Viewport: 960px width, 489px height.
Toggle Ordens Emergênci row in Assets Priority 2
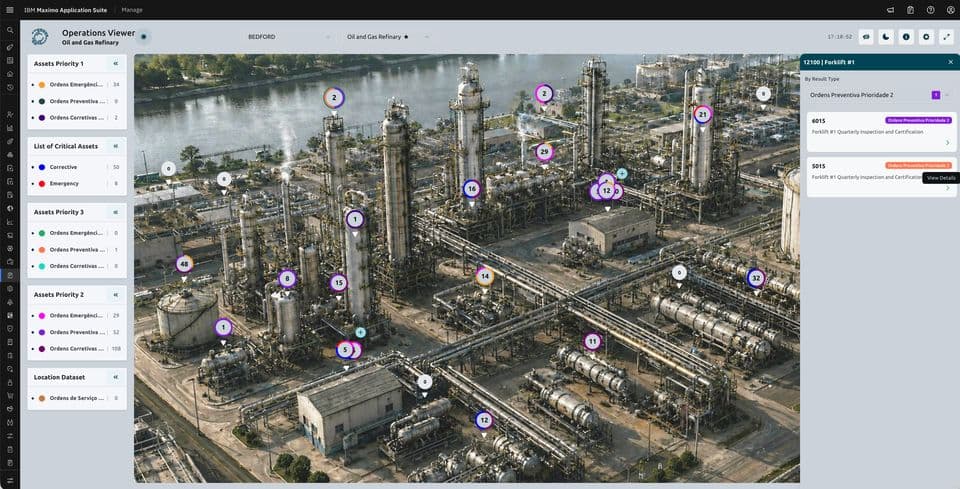pyautogui.click(x=77, y=316)
